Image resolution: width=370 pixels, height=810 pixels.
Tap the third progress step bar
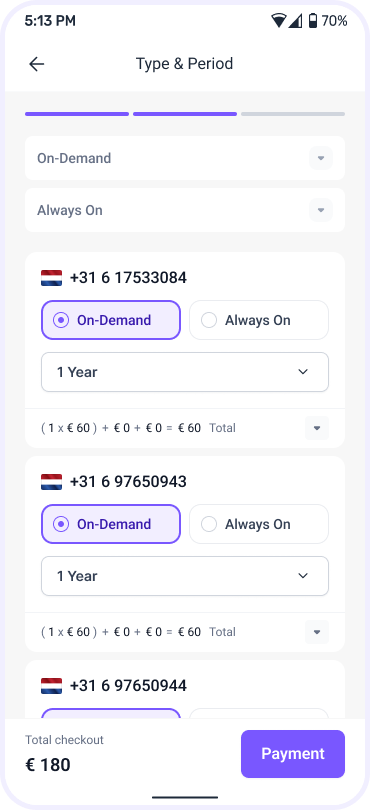click(293, 114)
